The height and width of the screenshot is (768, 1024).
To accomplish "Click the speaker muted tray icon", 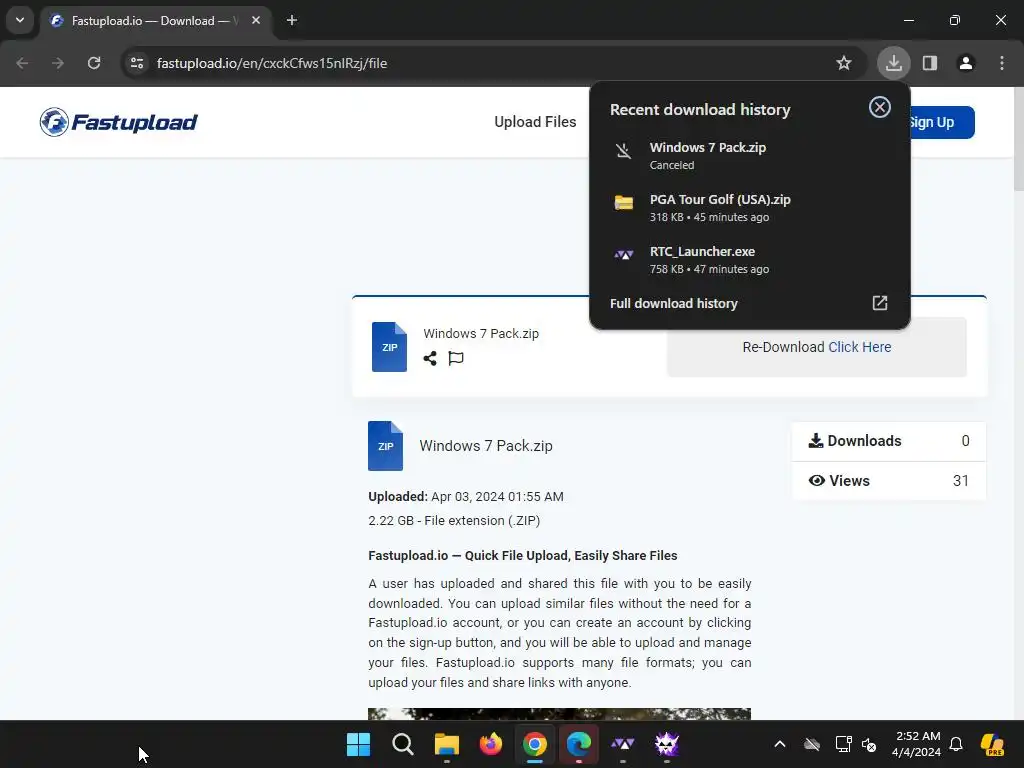I will pyautogui.click(x=869, y=744).
